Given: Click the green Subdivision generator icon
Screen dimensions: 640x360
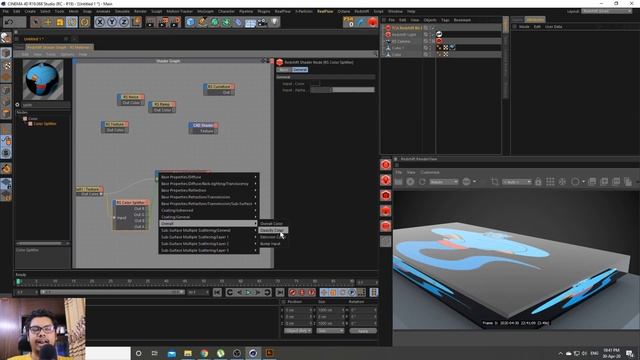Looking at the screenshot, I should [x=214, y=22].
